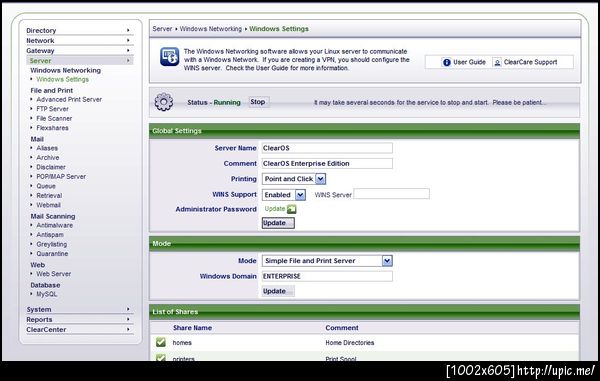Stop the Windows Networking service
This screenshot has width=600, height=381.
258,102
